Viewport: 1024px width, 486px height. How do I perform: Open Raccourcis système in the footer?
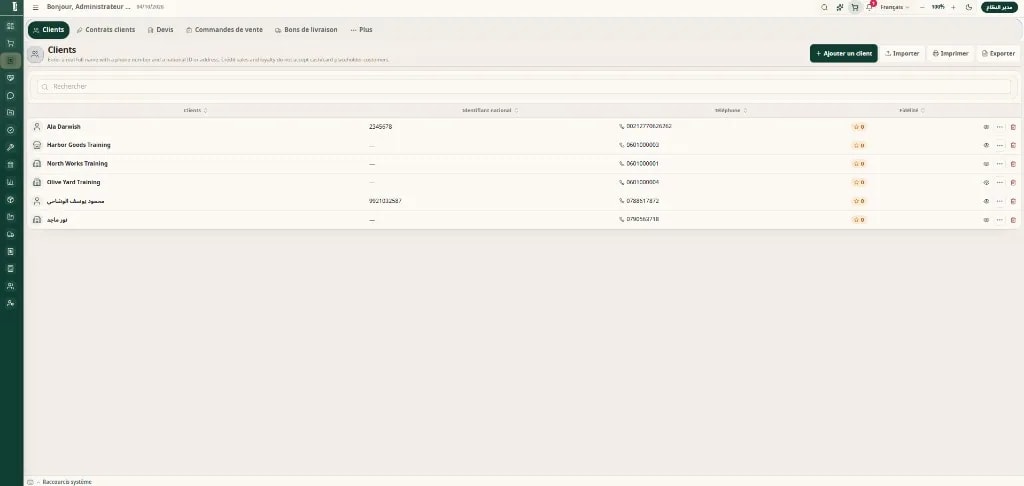coord(67,481)
